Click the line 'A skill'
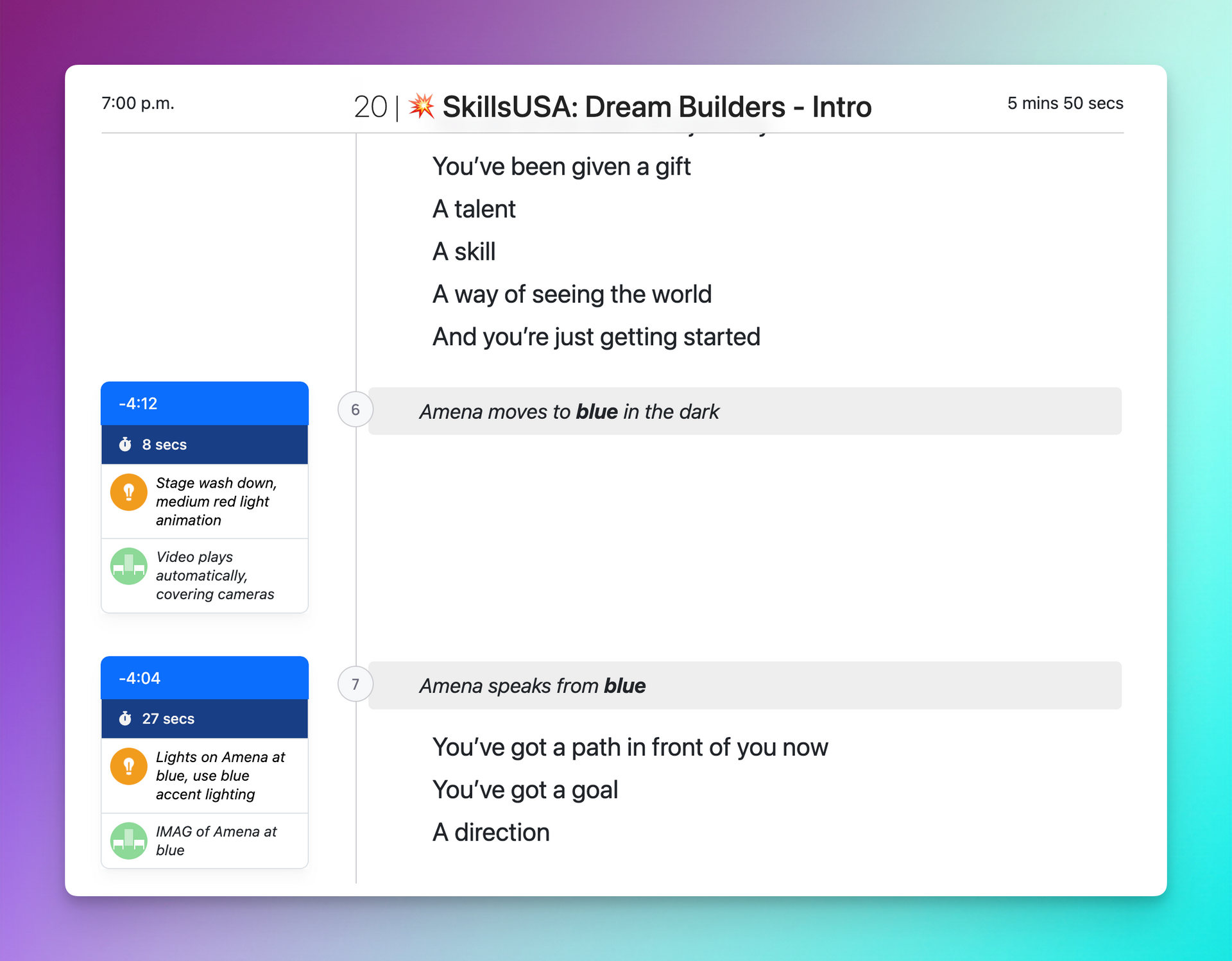The height and width of the screenshot is (961, 1232). point(464,251)
